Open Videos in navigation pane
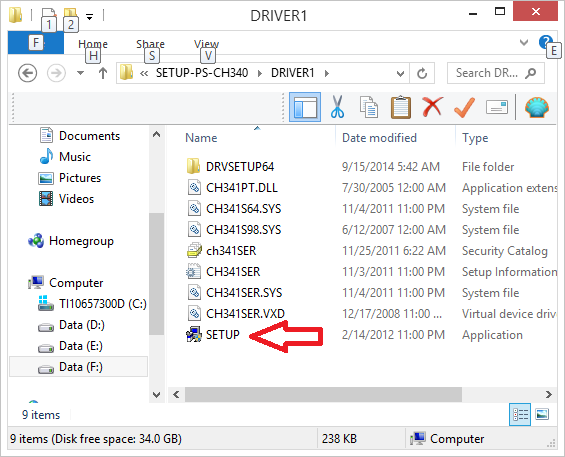Image resolution: width=565 pixels, height=457 pixels. (76, 199)
